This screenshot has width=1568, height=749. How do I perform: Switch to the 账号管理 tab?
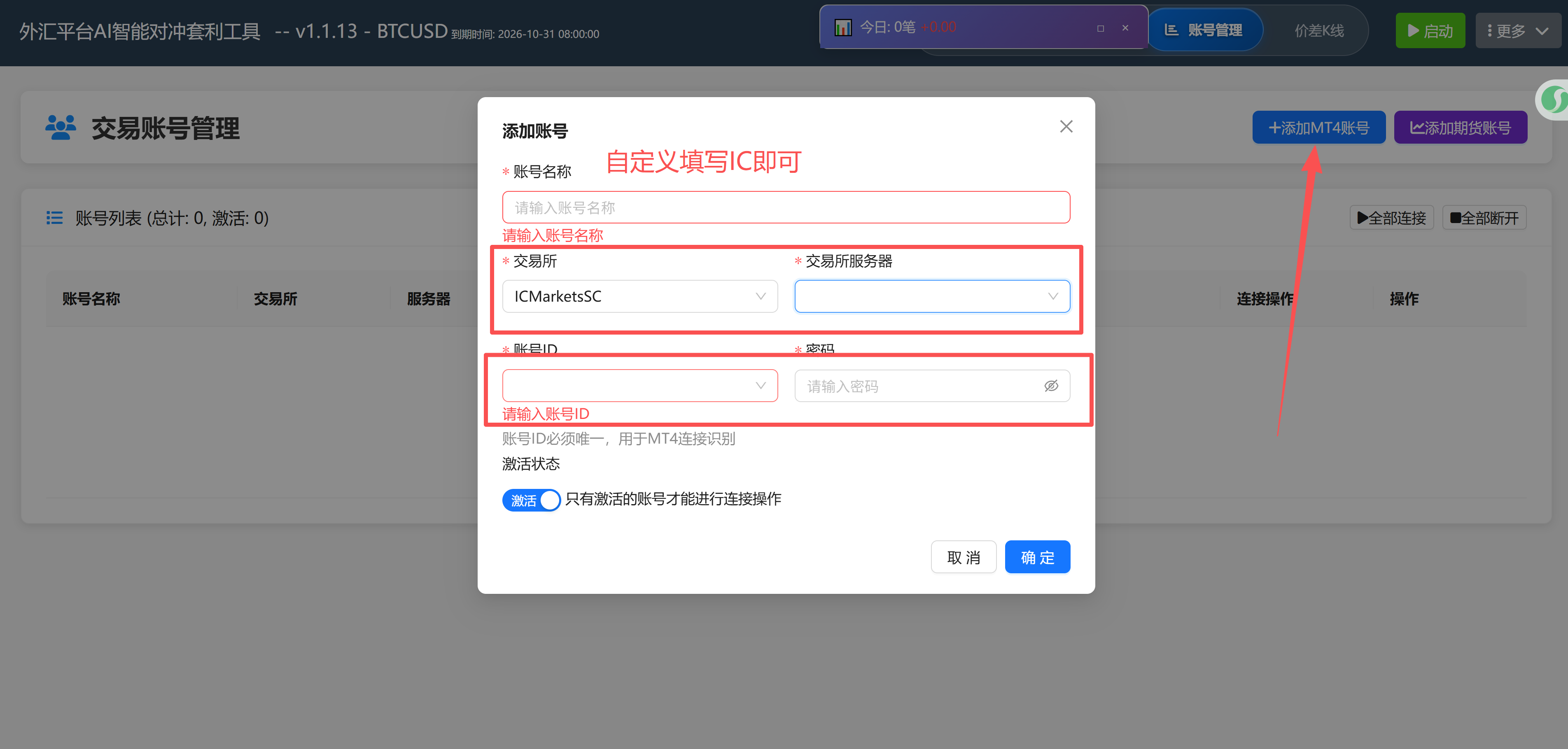pyautogui.click(x=1204, y=30)
